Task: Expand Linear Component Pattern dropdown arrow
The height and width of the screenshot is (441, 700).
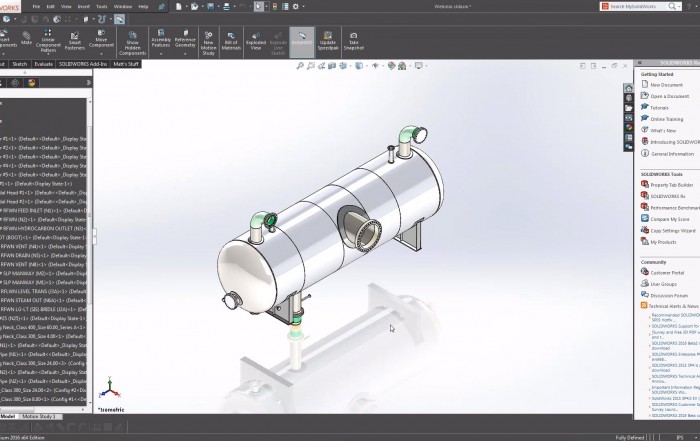Action: coord(49,52)
